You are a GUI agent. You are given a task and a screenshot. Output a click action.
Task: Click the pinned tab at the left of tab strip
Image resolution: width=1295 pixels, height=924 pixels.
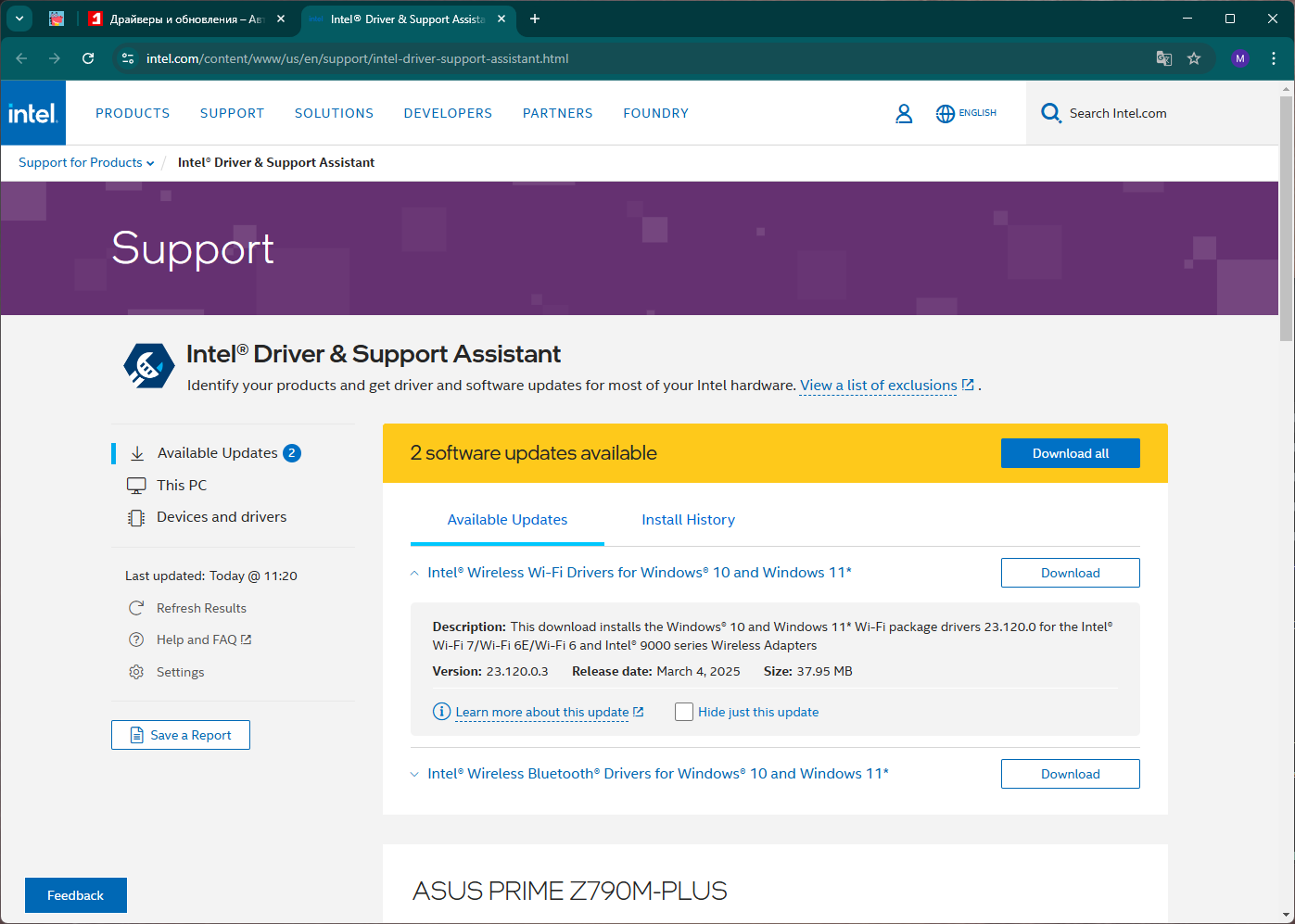point(57,19)
